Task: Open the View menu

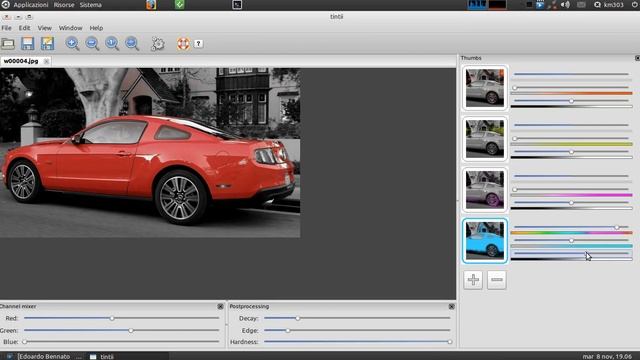Action: [44, 28]
